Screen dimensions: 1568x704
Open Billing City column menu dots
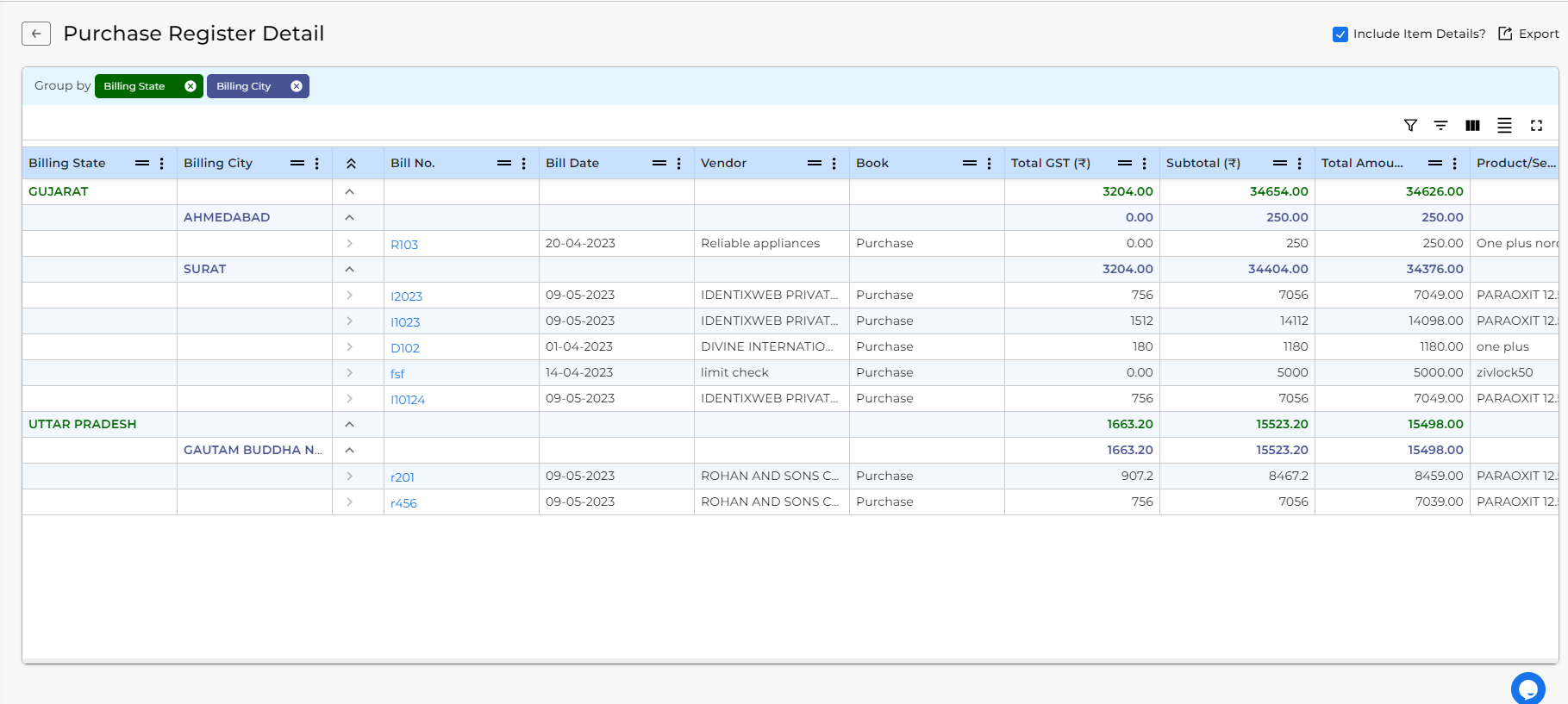click(x=316, y=164)
